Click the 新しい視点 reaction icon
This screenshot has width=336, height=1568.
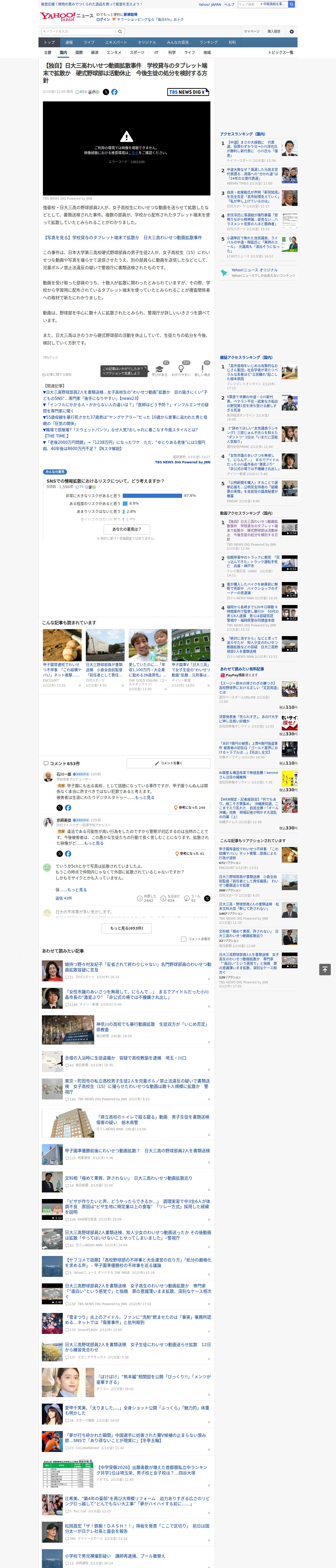(x=203, y=369)
